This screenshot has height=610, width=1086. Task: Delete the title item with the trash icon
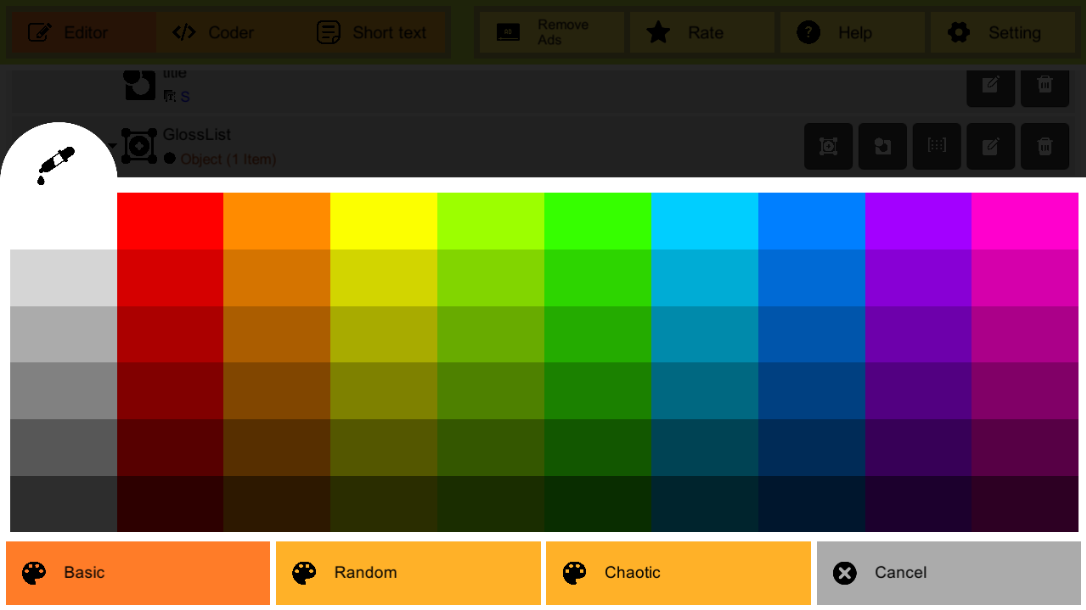click(x=1045, y=85)
